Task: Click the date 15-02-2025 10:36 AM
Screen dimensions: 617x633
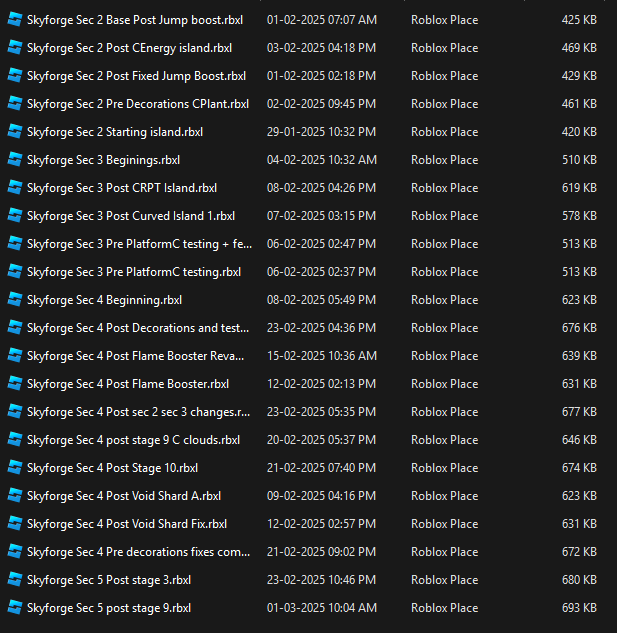Action: tap(322, 356)
